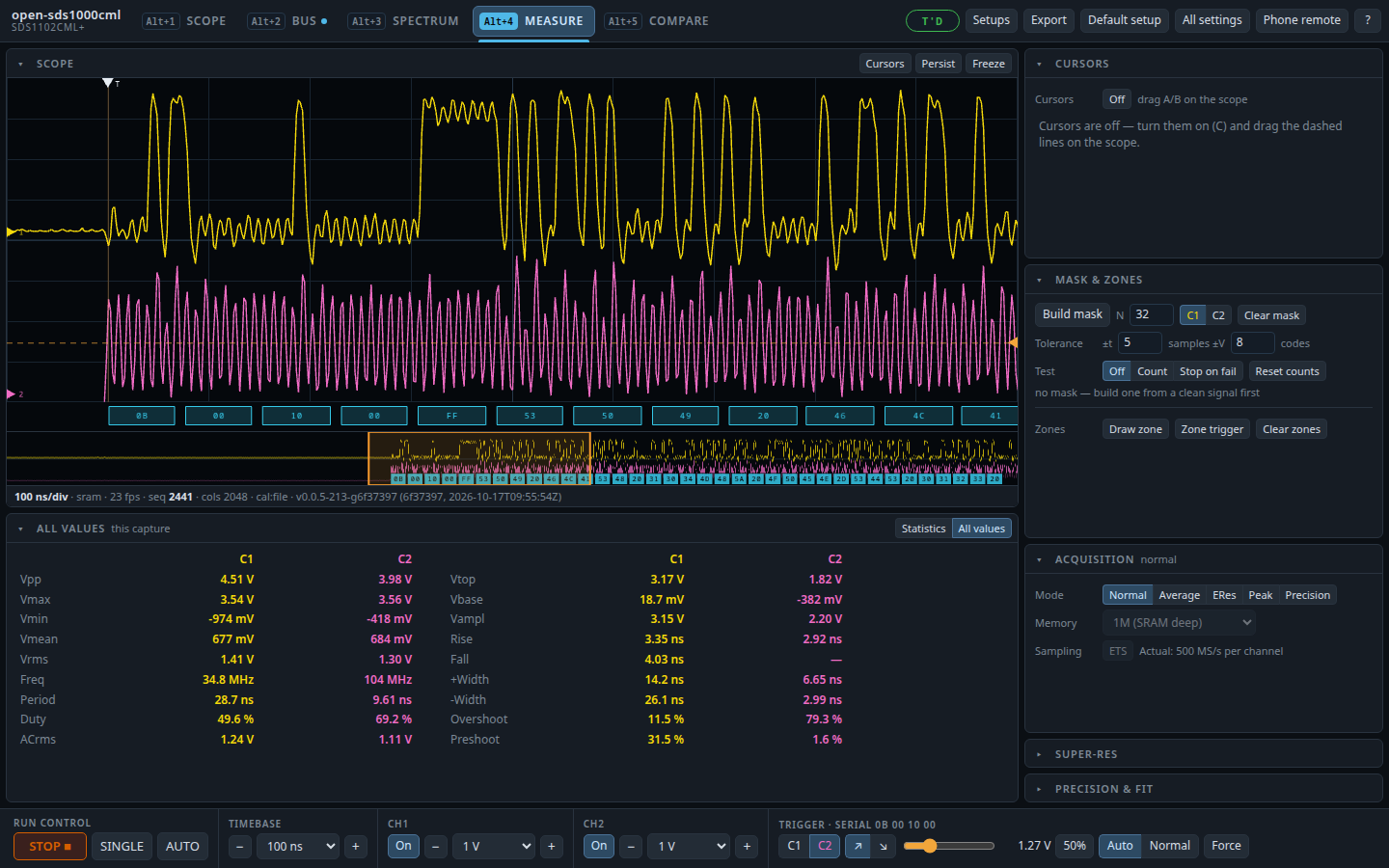Screen dimensions: 1389x868
Task: Adjust the trigger level slider
Action: pos(949,846)
